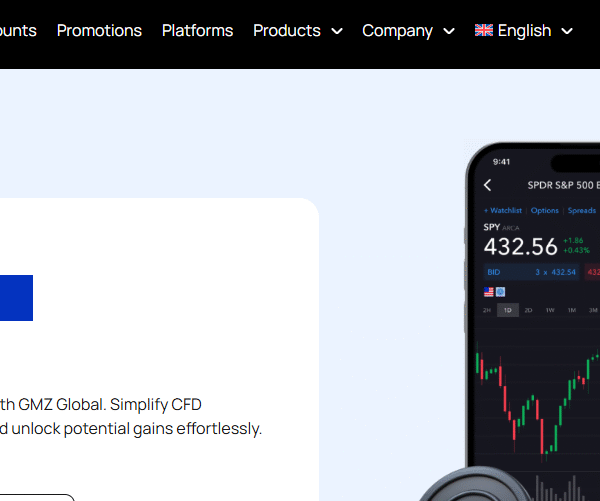Click the + Watchlist link
Viewport: 600px width, 501px height.
(x=503, y=211)
